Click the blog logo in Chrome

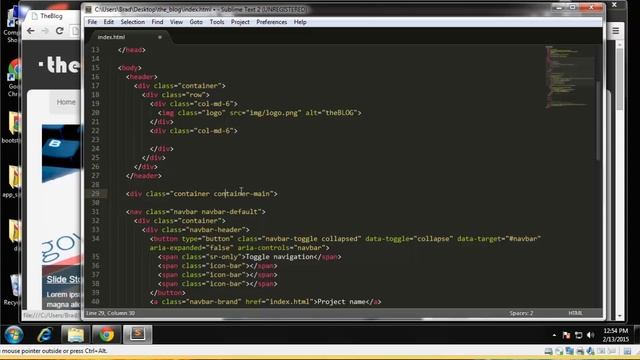click(60, 65)
